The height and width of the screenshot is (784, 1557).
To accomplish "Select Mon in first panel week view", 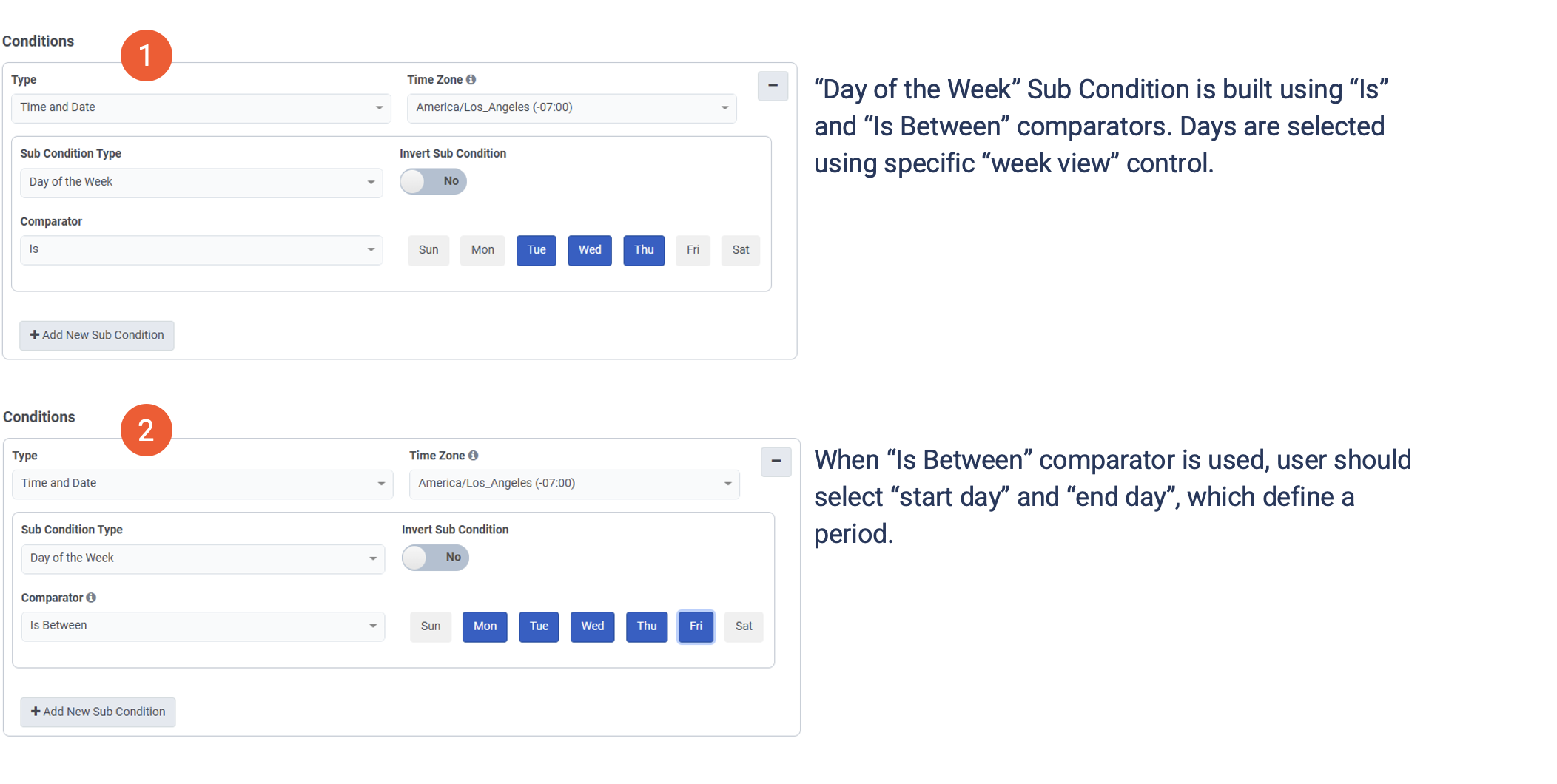I will click(x=482, y=250).
